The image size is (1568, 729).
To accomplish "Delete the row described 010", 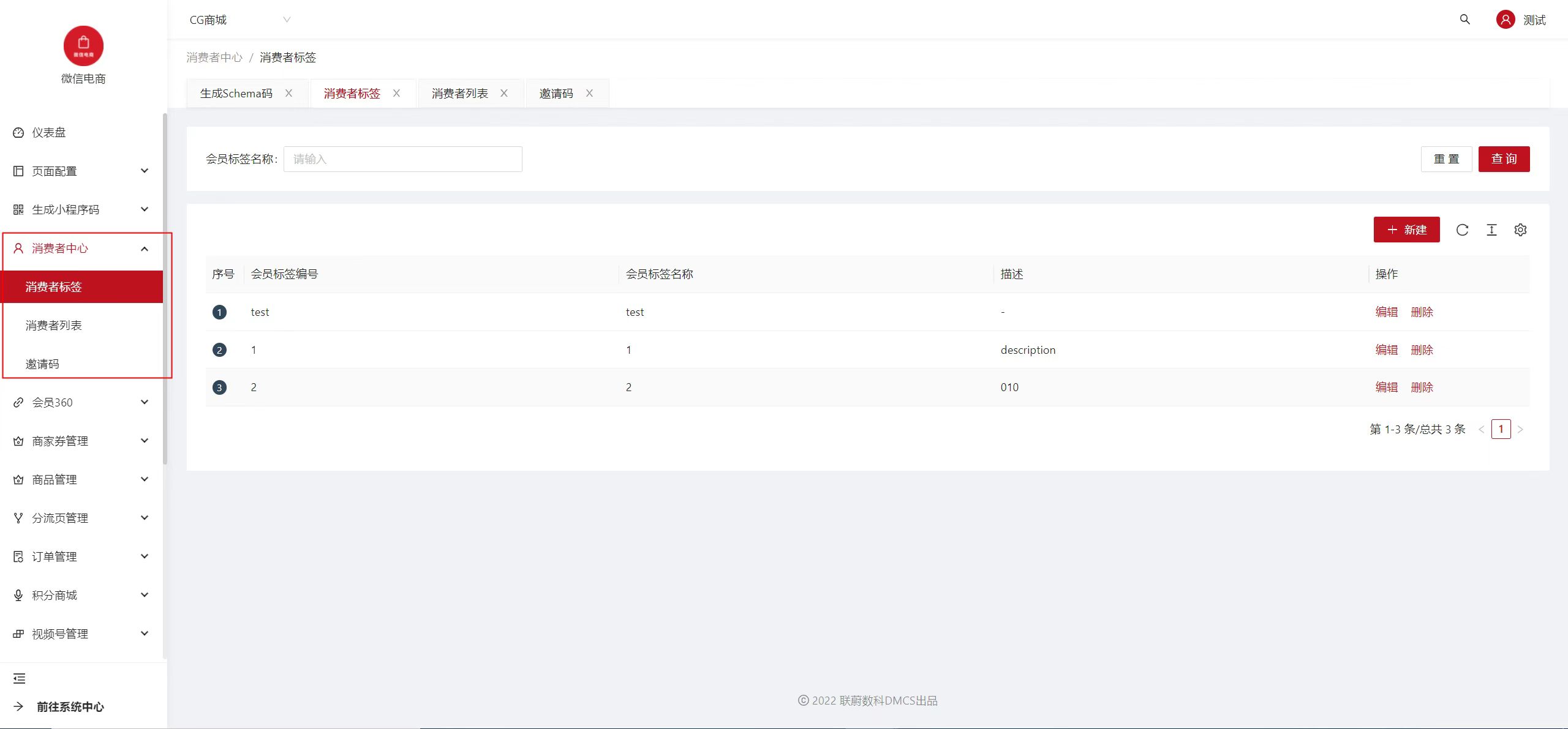I will pos(1422,387).
